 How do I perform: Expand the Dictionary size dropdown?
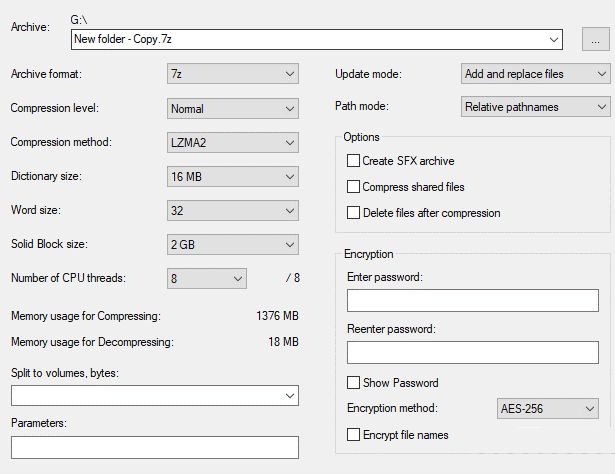pyautogui.click(x=232, y=177)
